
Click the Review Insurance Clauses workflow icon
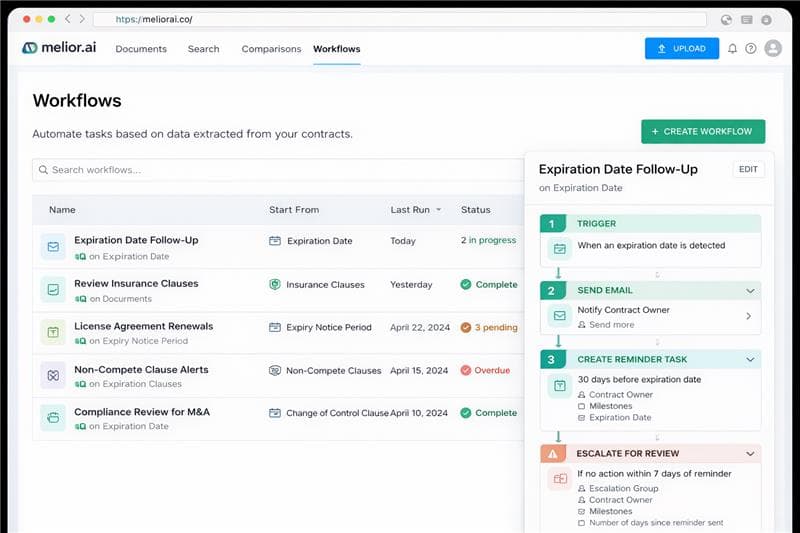[53, 290]
